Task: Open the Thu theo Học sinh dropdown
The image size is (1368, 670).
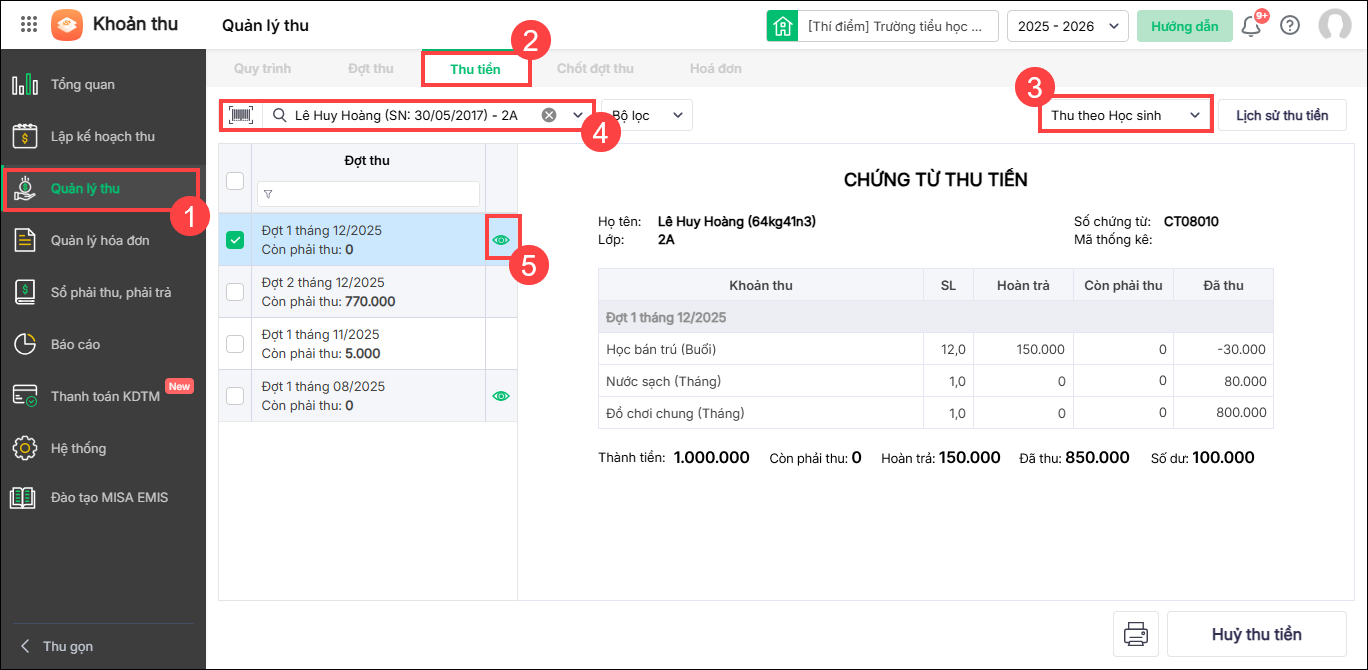Action: 1125,115
